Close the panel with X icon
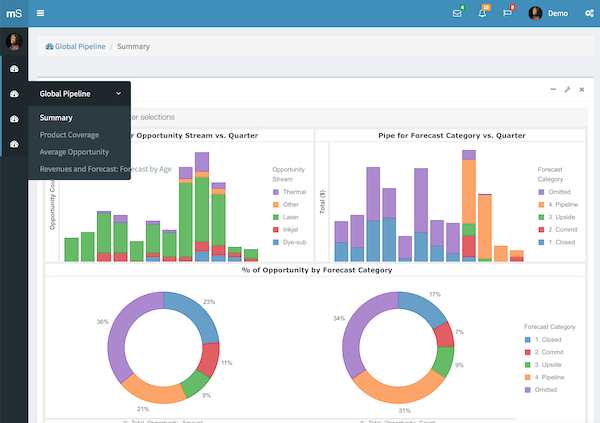Viewport: 600px width, 423px height. 582,89
